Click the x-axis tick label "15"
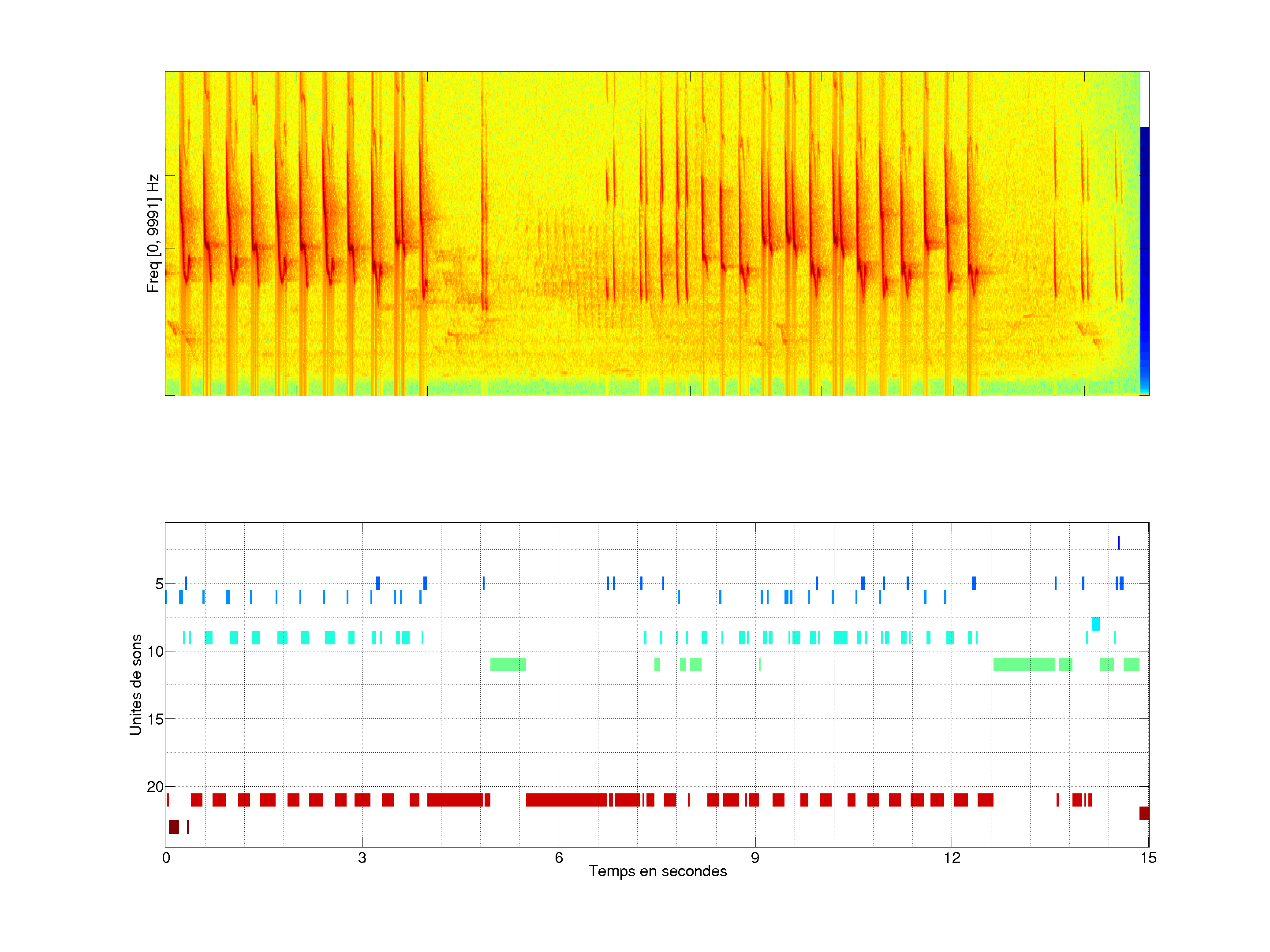1270x952 pixels. point(1148,858)
